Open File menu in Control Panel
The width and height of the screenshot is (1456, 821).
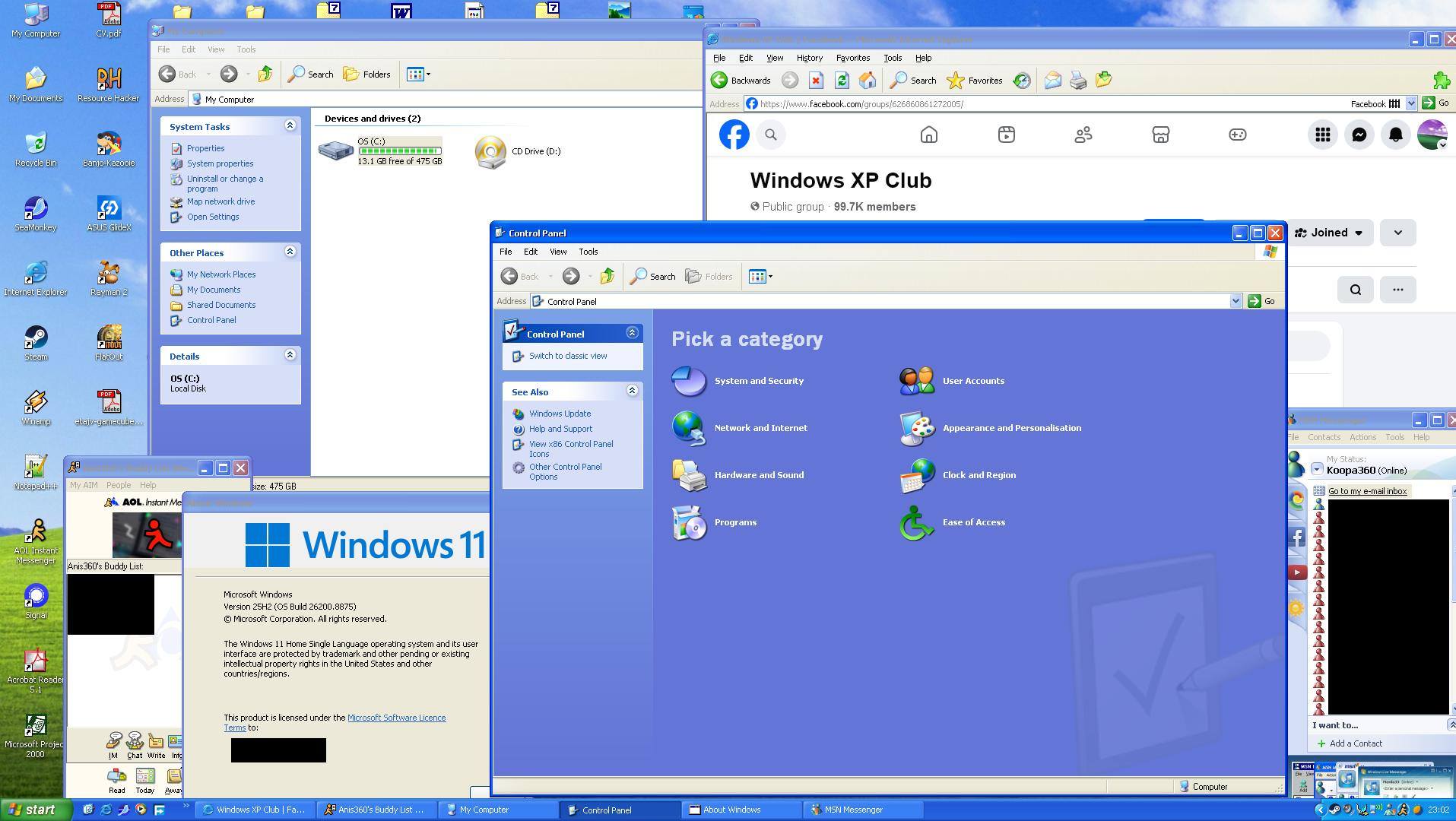[x=506, y=252]
